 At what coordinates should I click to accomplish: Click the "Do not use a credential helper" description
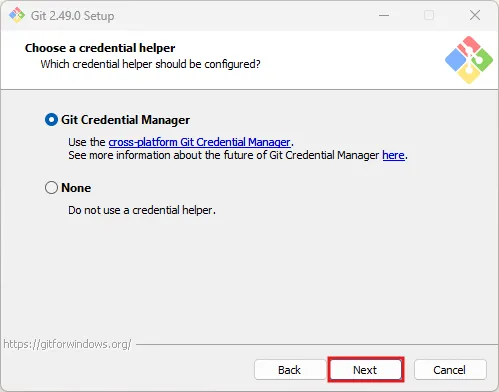[142, 210]
